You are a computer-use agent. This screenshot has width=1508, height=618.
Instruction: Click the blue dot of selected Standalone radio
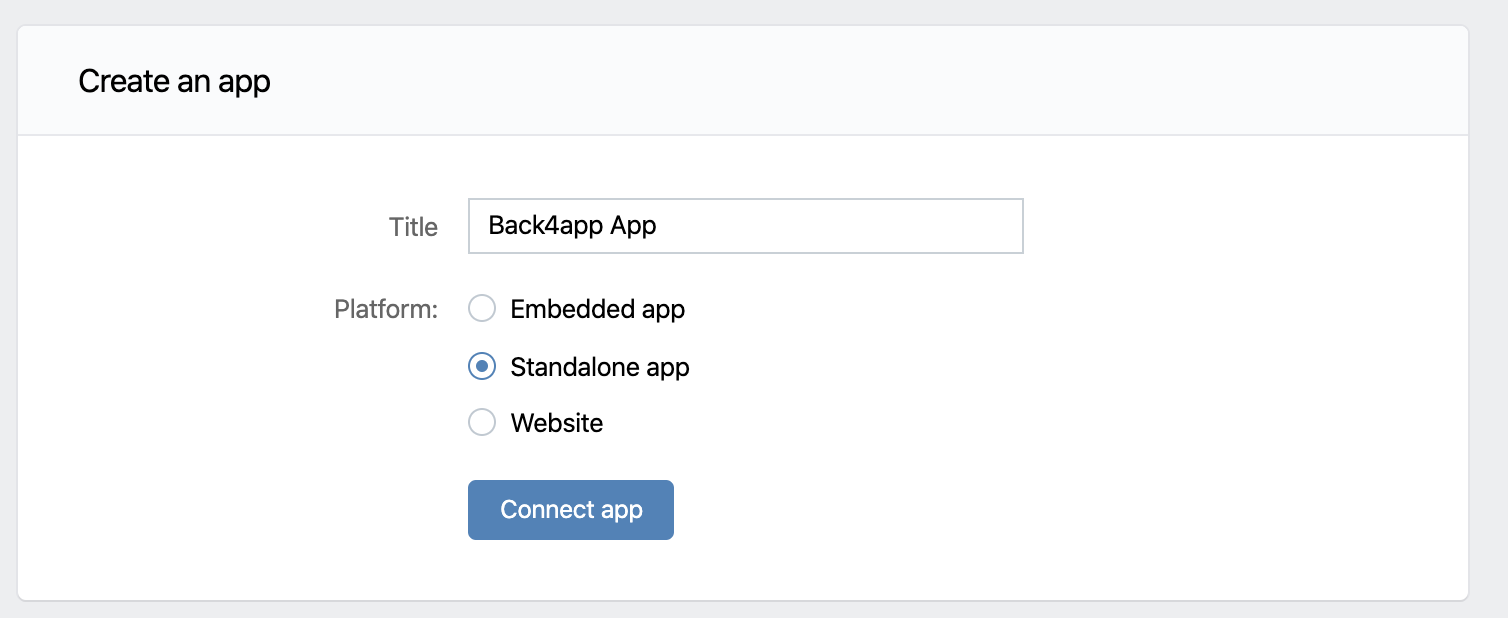482,367
